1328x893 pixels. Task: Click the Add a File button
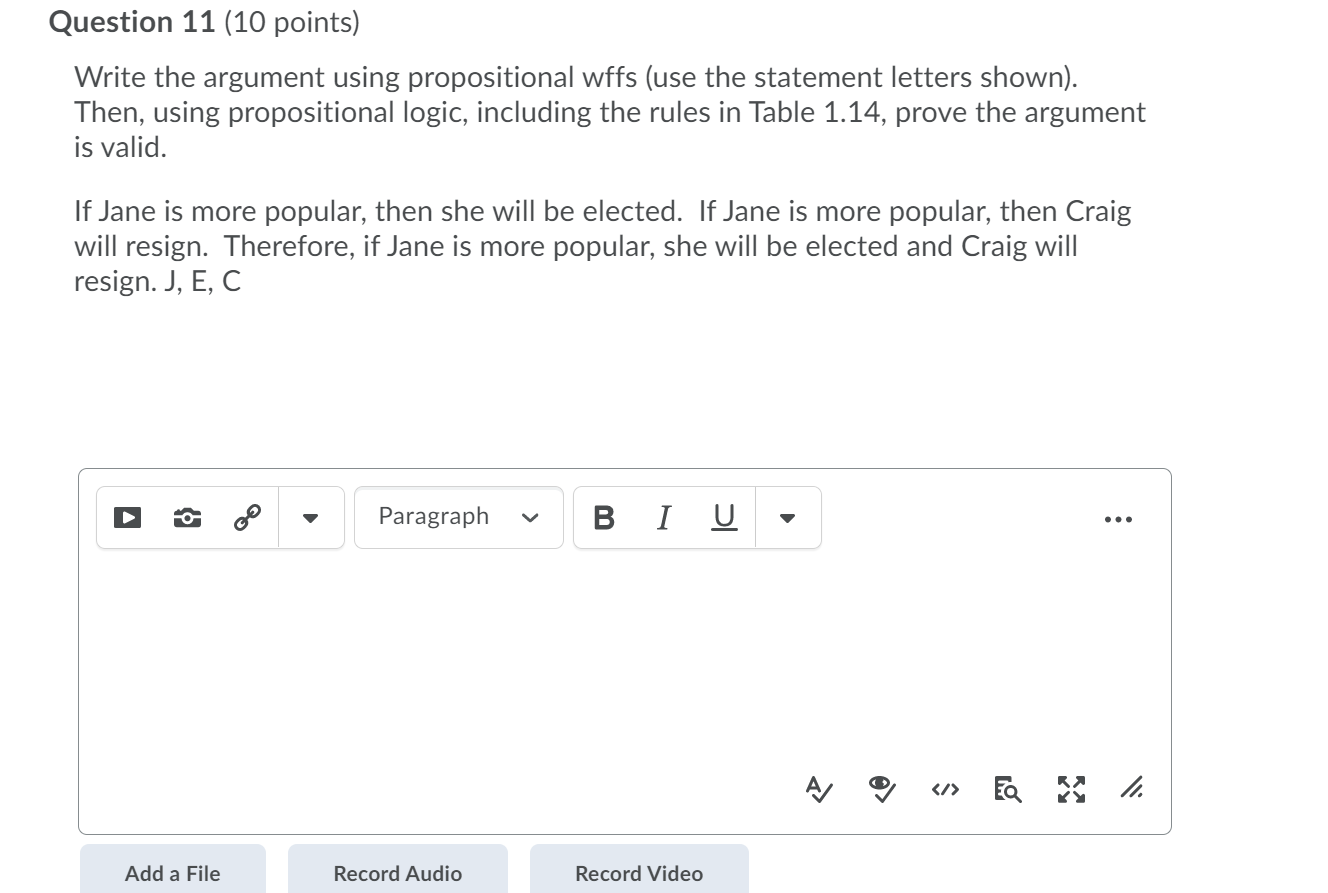coord(172,872)
